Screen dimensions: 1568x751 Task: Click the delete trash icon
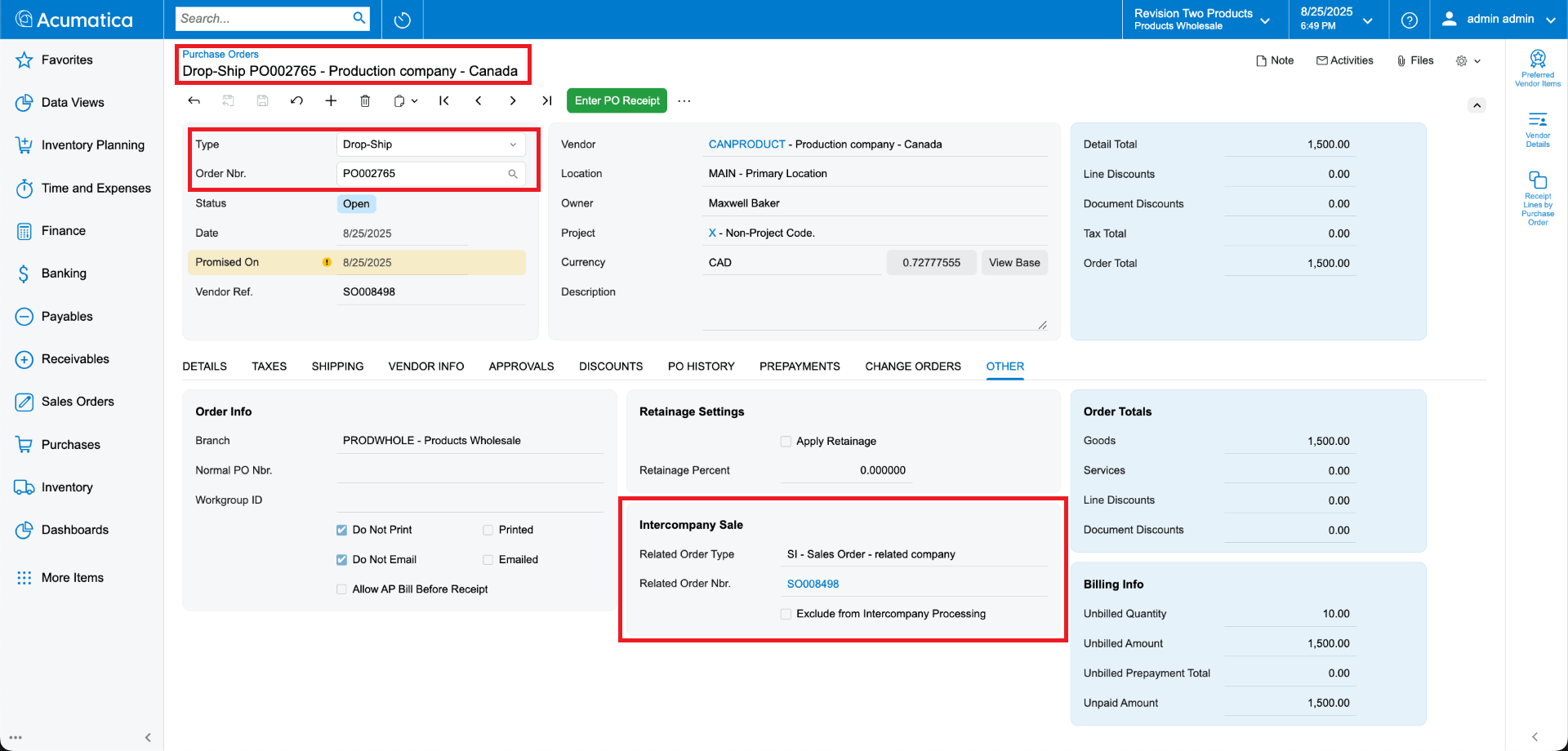(365, 100)
